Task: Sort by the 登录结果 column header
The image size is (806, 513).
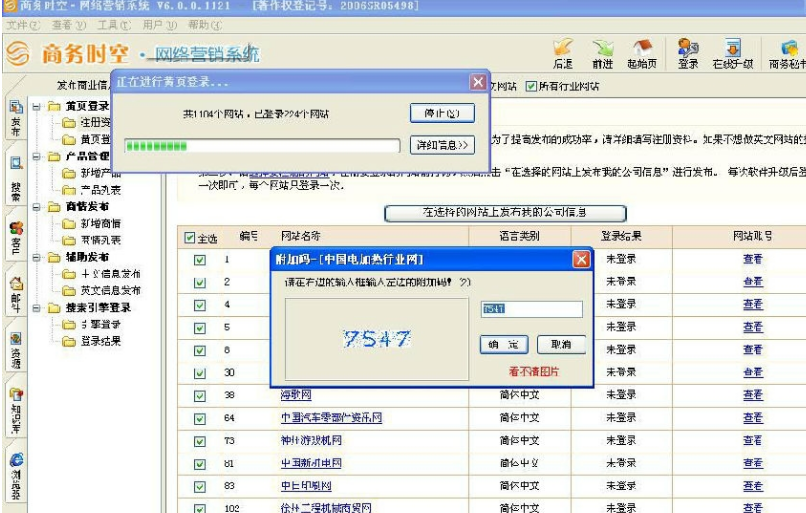Action: (x=621, y=236)
